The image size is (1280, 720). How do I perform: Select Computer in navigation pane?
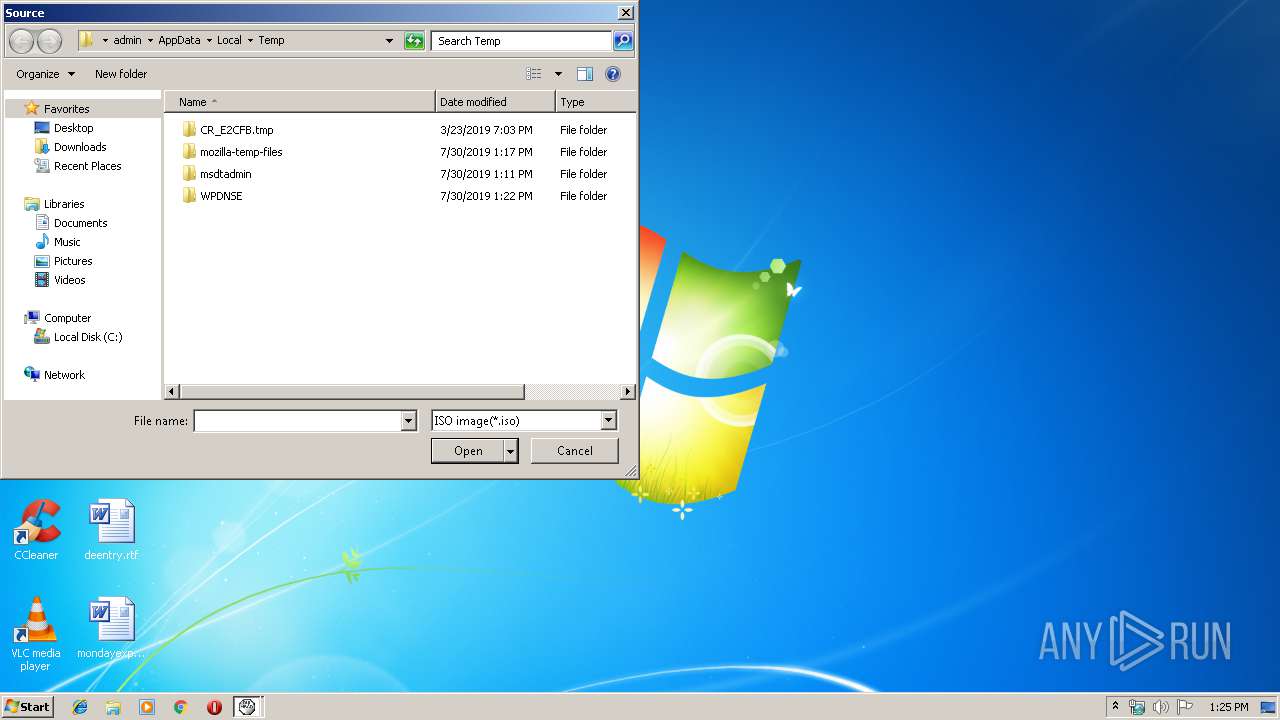click(67, 318)
